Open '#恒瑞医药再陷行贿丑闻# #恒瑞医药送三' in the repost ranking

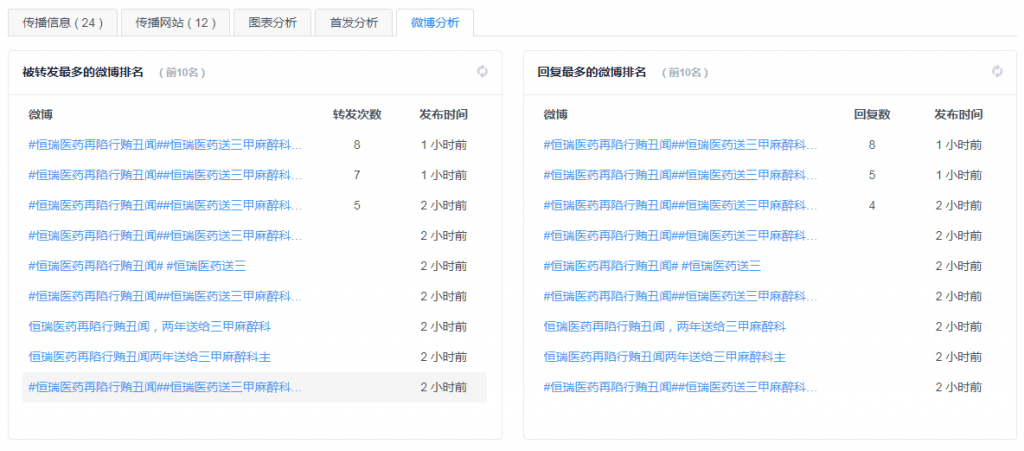tap(137, 266)
